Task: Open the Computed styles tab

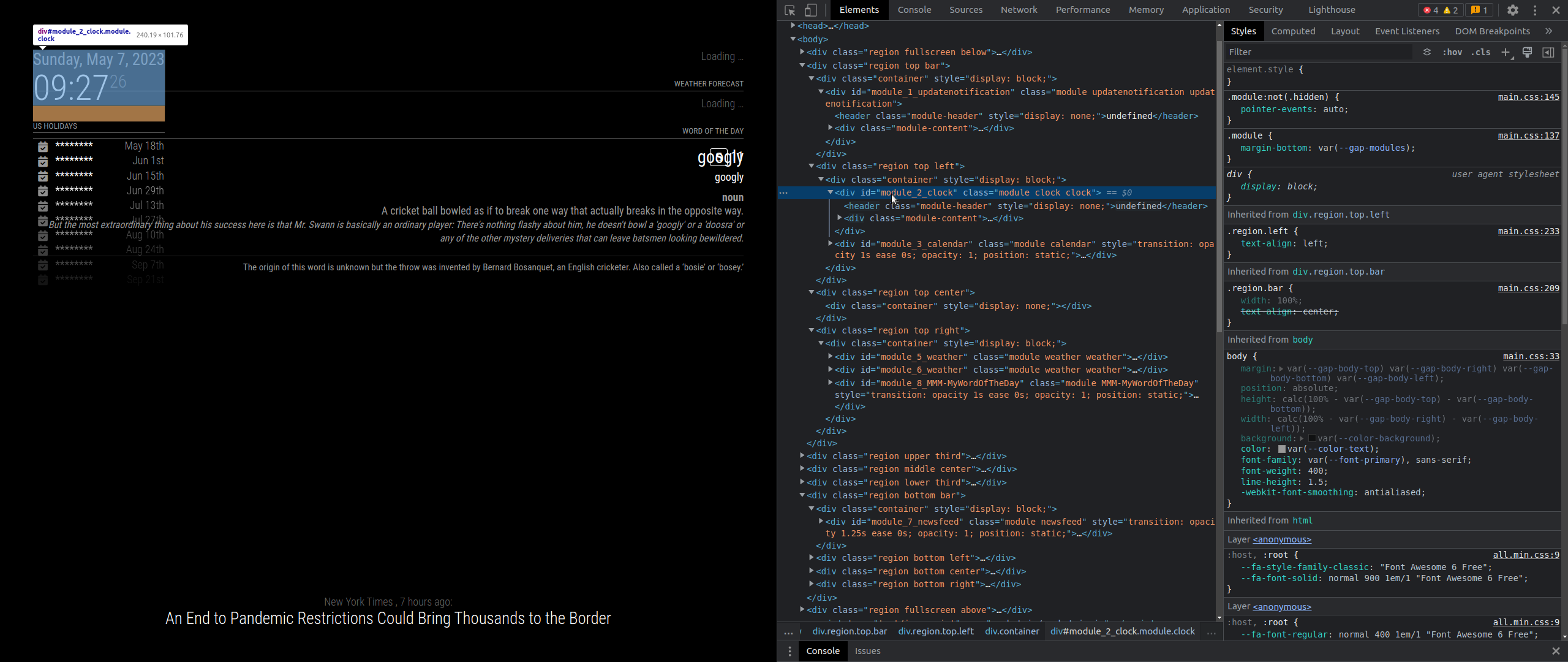Action: (1293, 31)
